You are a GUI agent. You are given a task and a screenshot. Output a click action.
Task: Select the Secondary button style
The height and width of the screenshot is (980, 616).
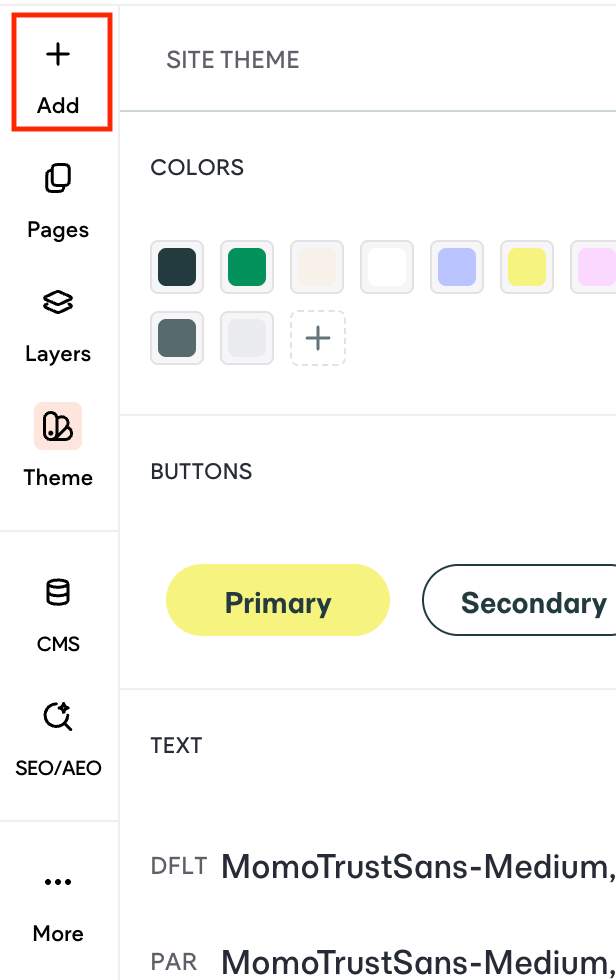click(533, 600)
